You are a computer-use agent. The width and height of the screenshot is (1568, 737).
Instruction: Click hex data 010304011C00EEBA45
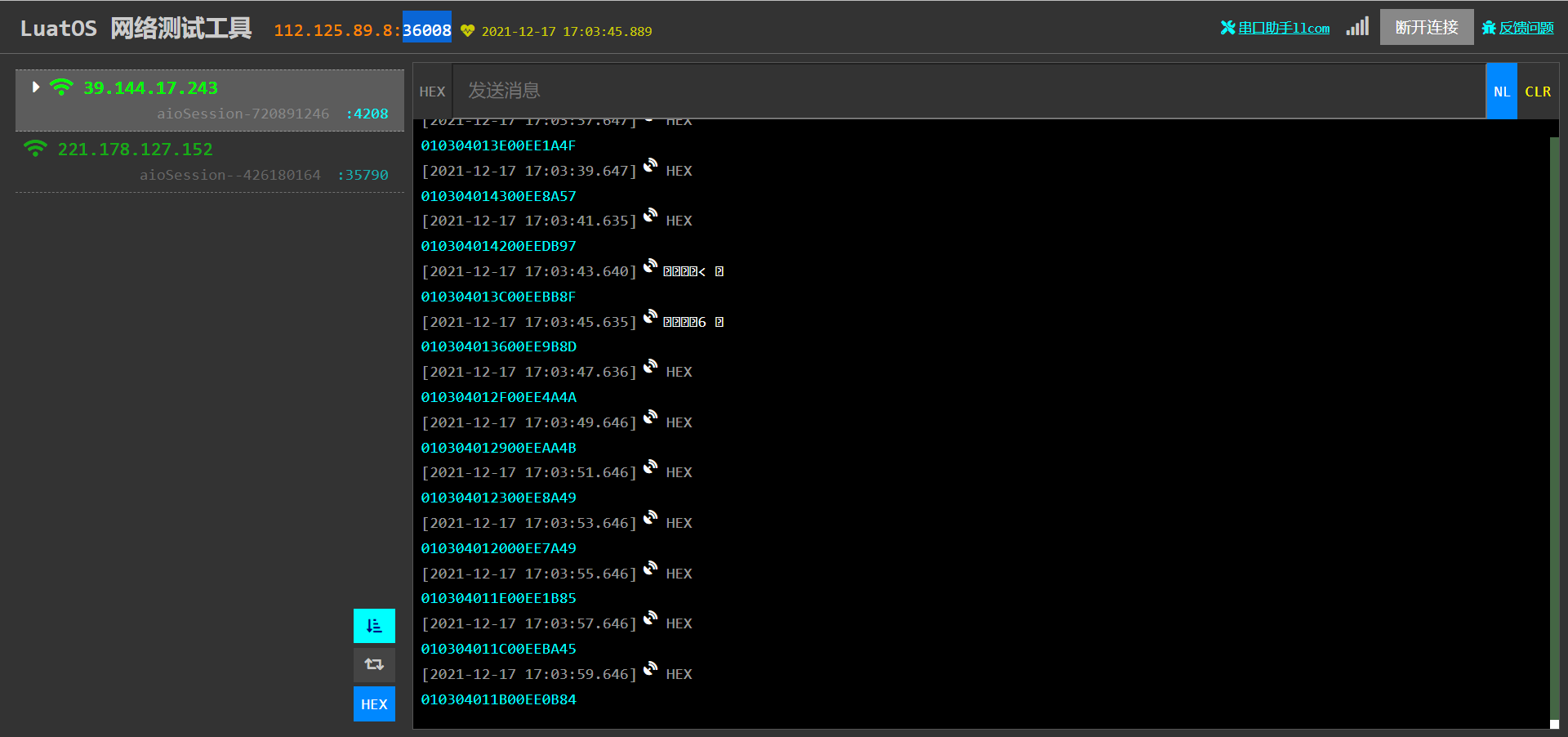pos(498,649)
